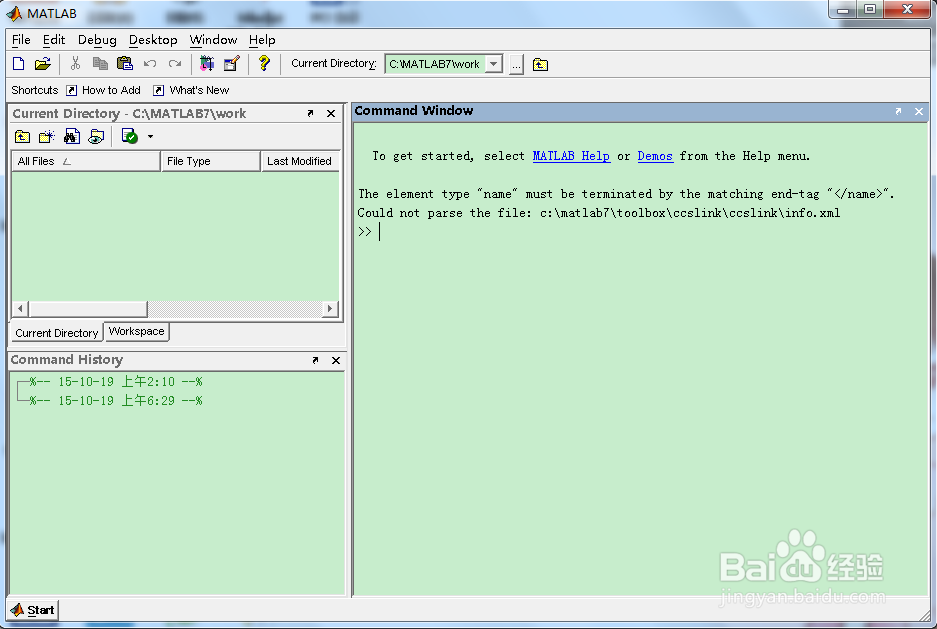
Task: Open the Help menu
Action: pos(262,40)
